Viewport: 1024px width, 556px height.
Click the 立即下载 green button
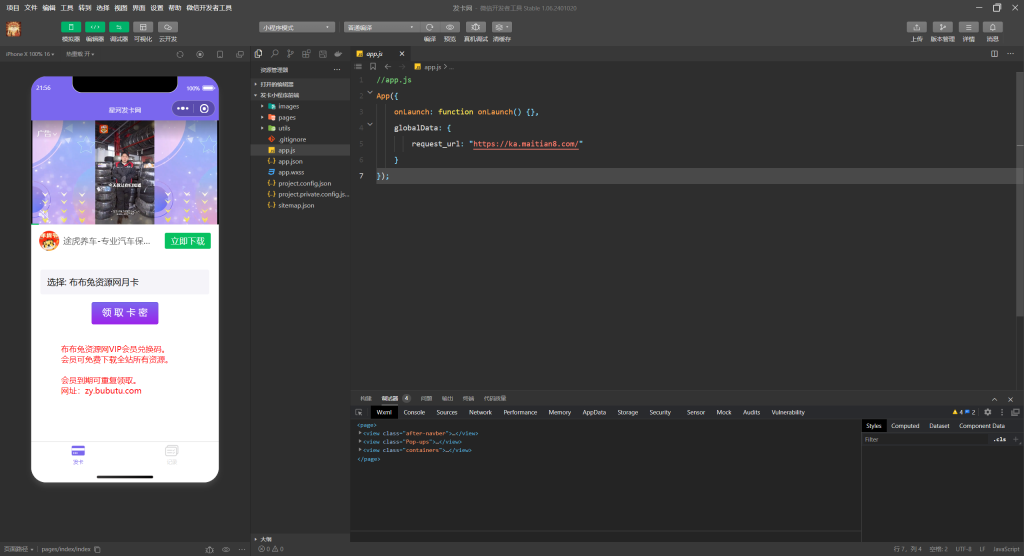[x=187, y=241]
